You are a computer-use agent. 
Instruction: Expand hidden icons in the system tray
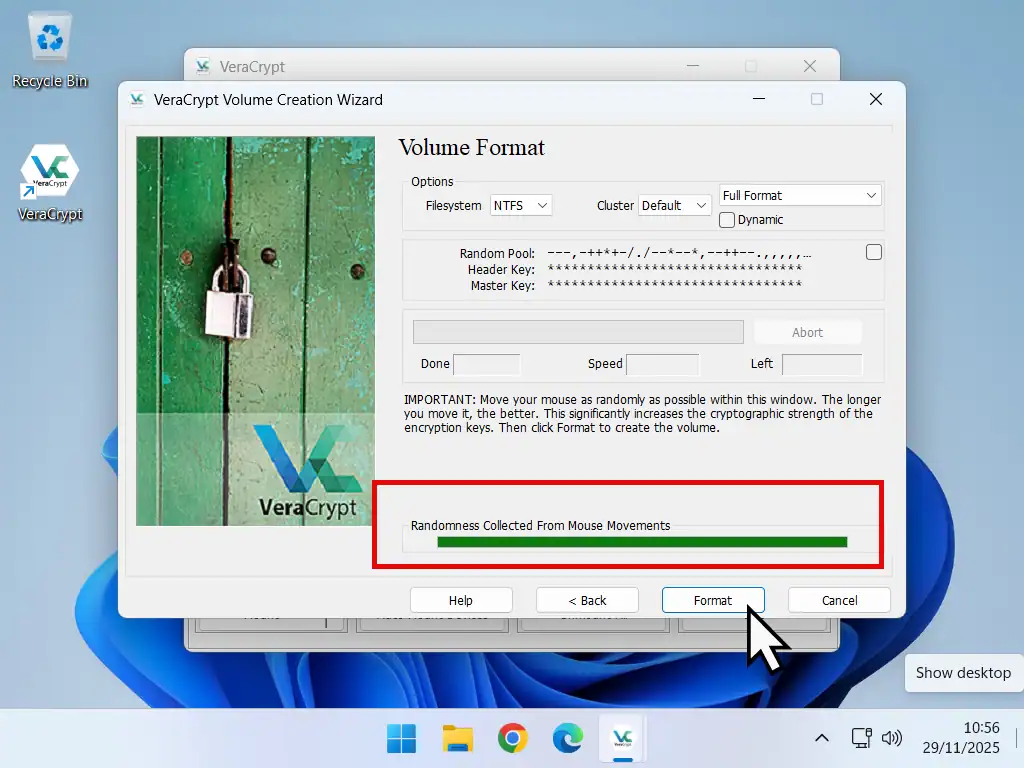(x=821, y=738)
